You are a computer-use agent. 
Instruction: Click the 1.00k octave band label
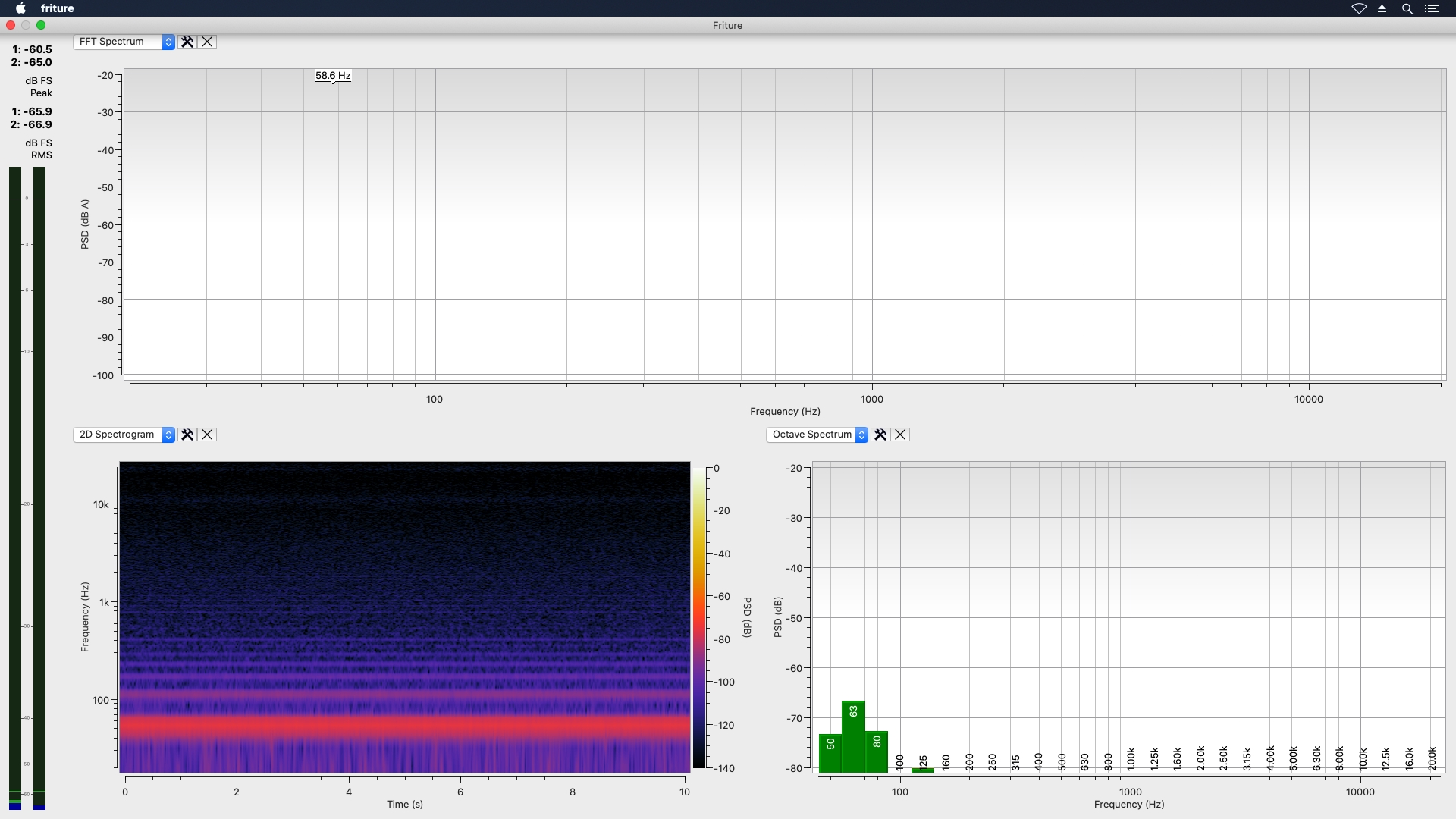tap(1131, 759)
